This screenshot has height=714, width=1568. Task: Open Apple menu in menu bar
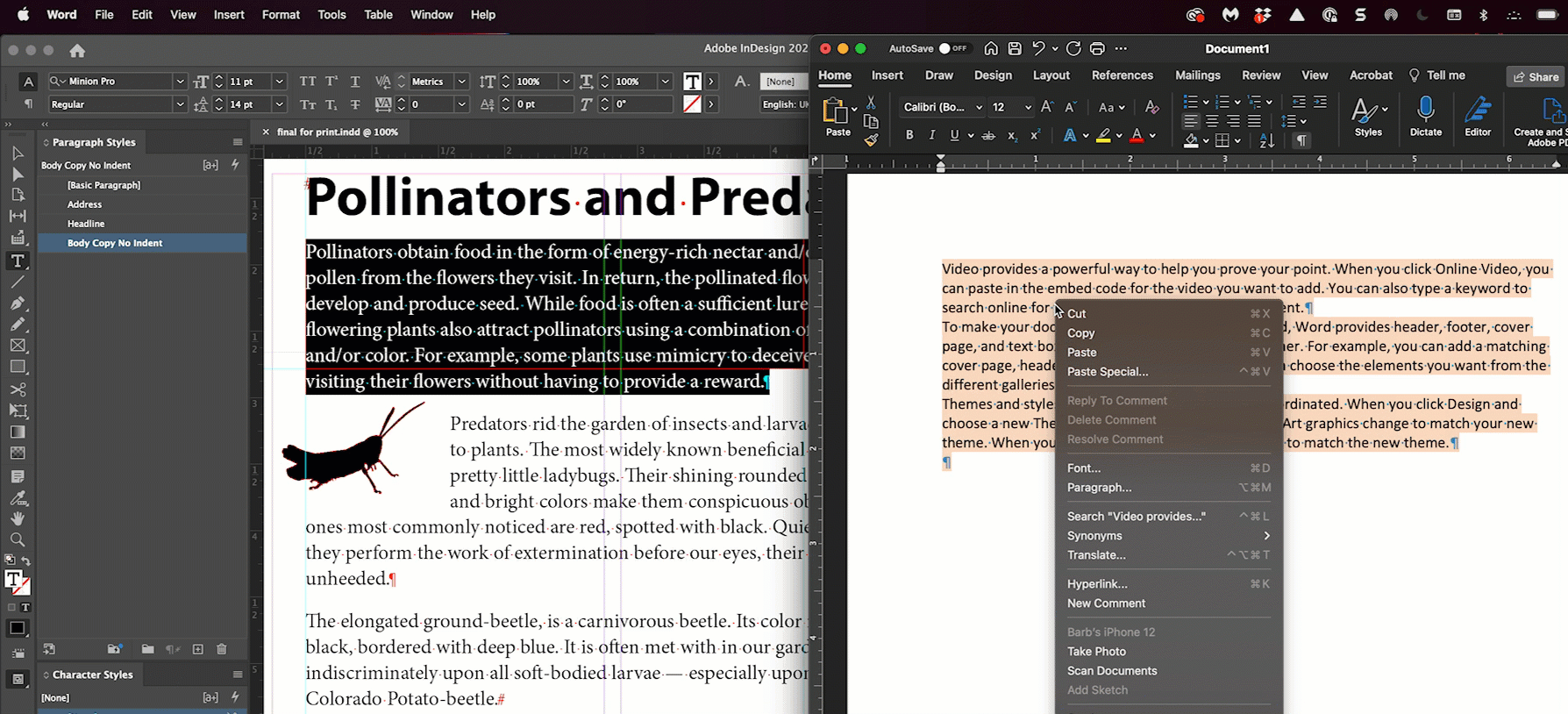(x=23, y=15)
